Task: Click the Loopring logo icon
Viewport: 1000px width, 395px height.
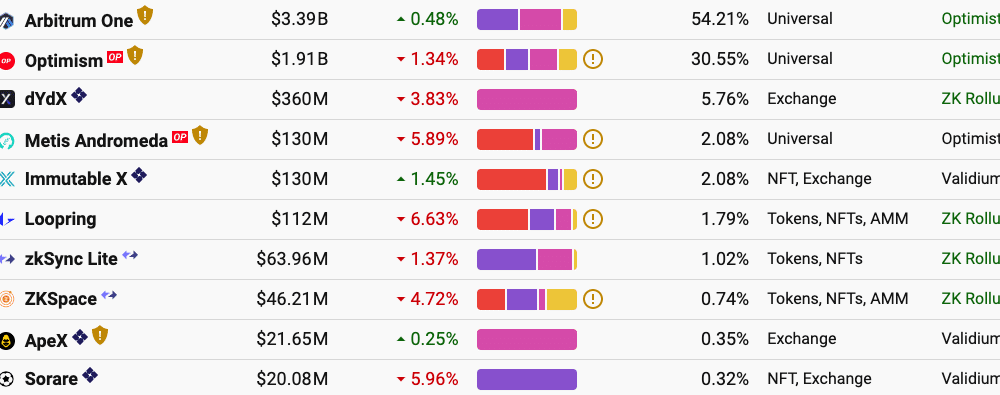Action: [7, 220]
